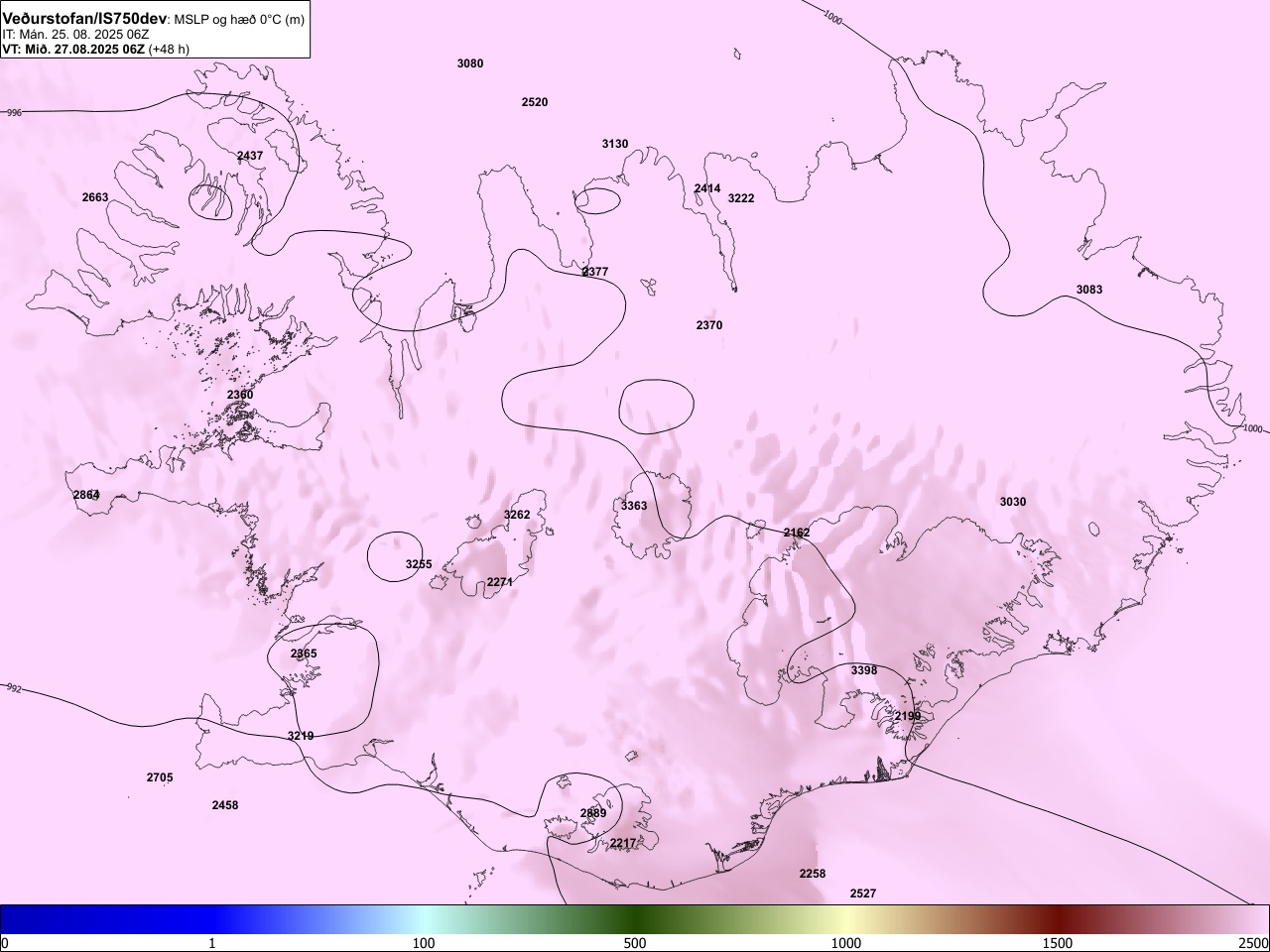Viewport: 1270px width, 952px height.
Task: Click the 1500 tick on the color scale
Action: point(1058,943)
